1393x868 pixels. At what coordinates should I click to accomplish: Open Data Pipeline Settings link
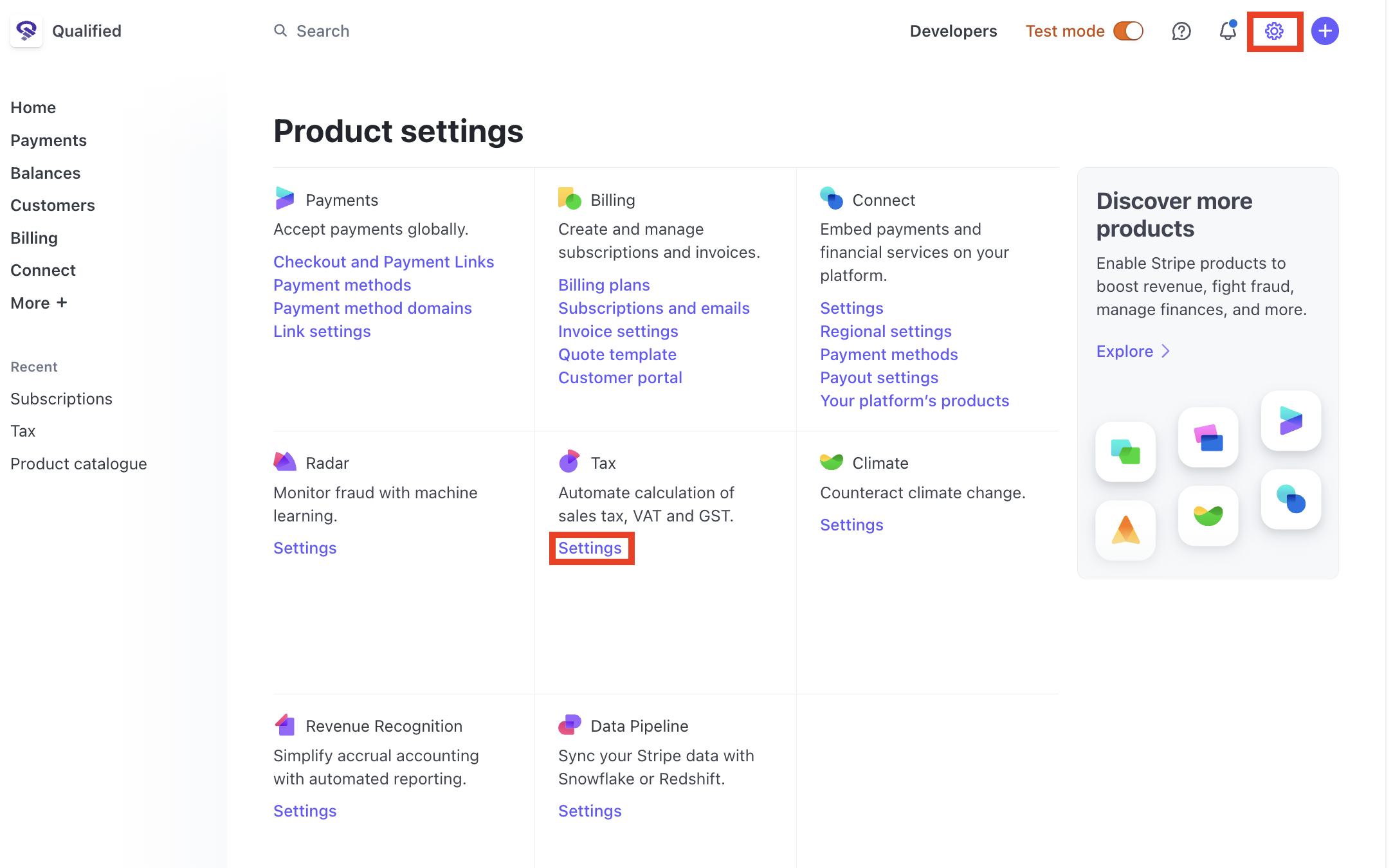click(x=590, y=811)
